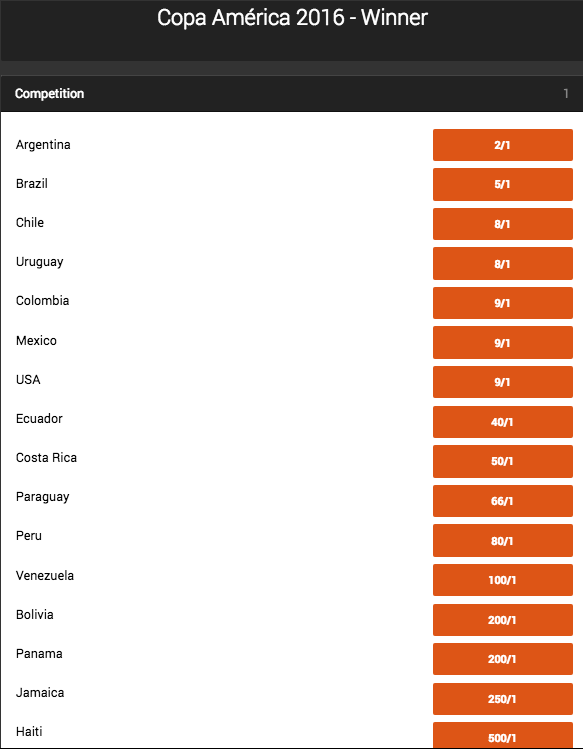Select Panama 200/1 odds button
583x749 pixels.
(x=503, y=659)
